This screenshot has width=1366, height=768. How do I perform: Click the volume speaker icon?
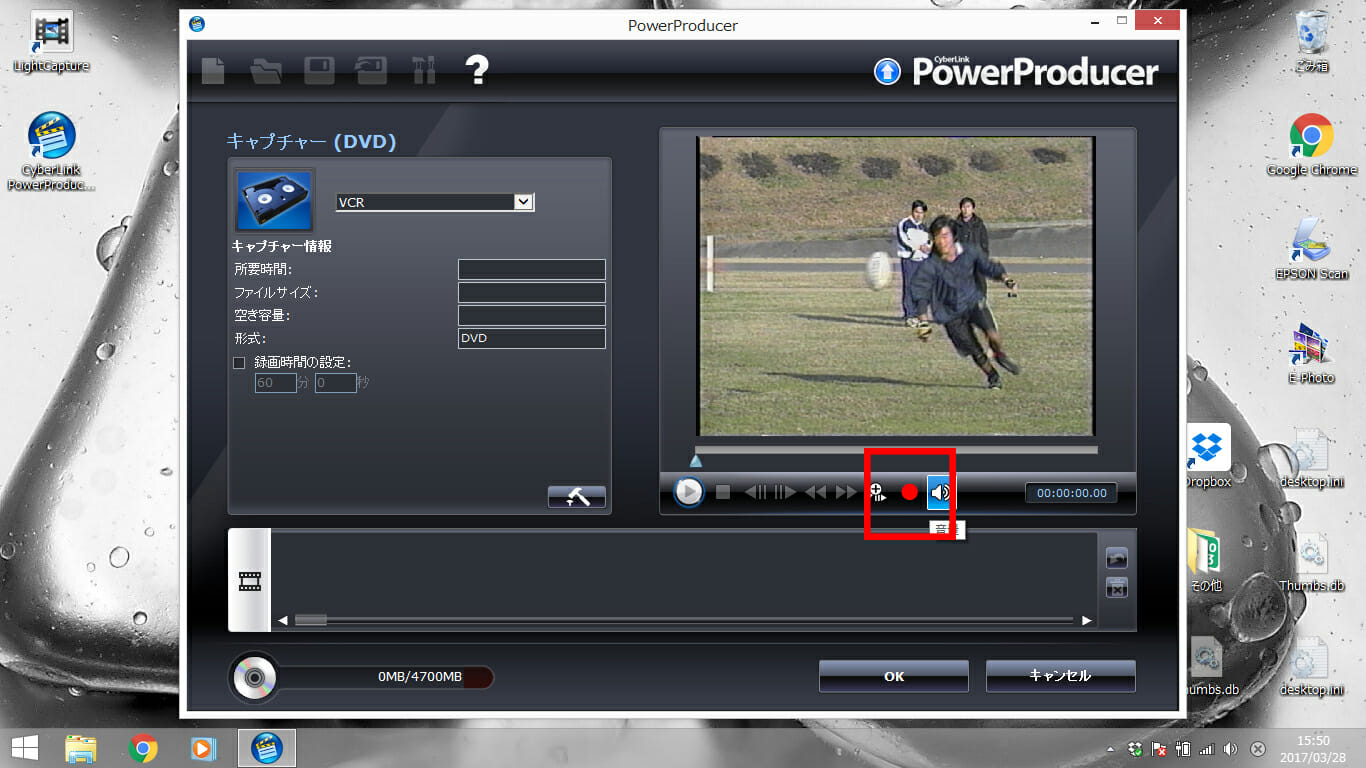click(940, 492)
